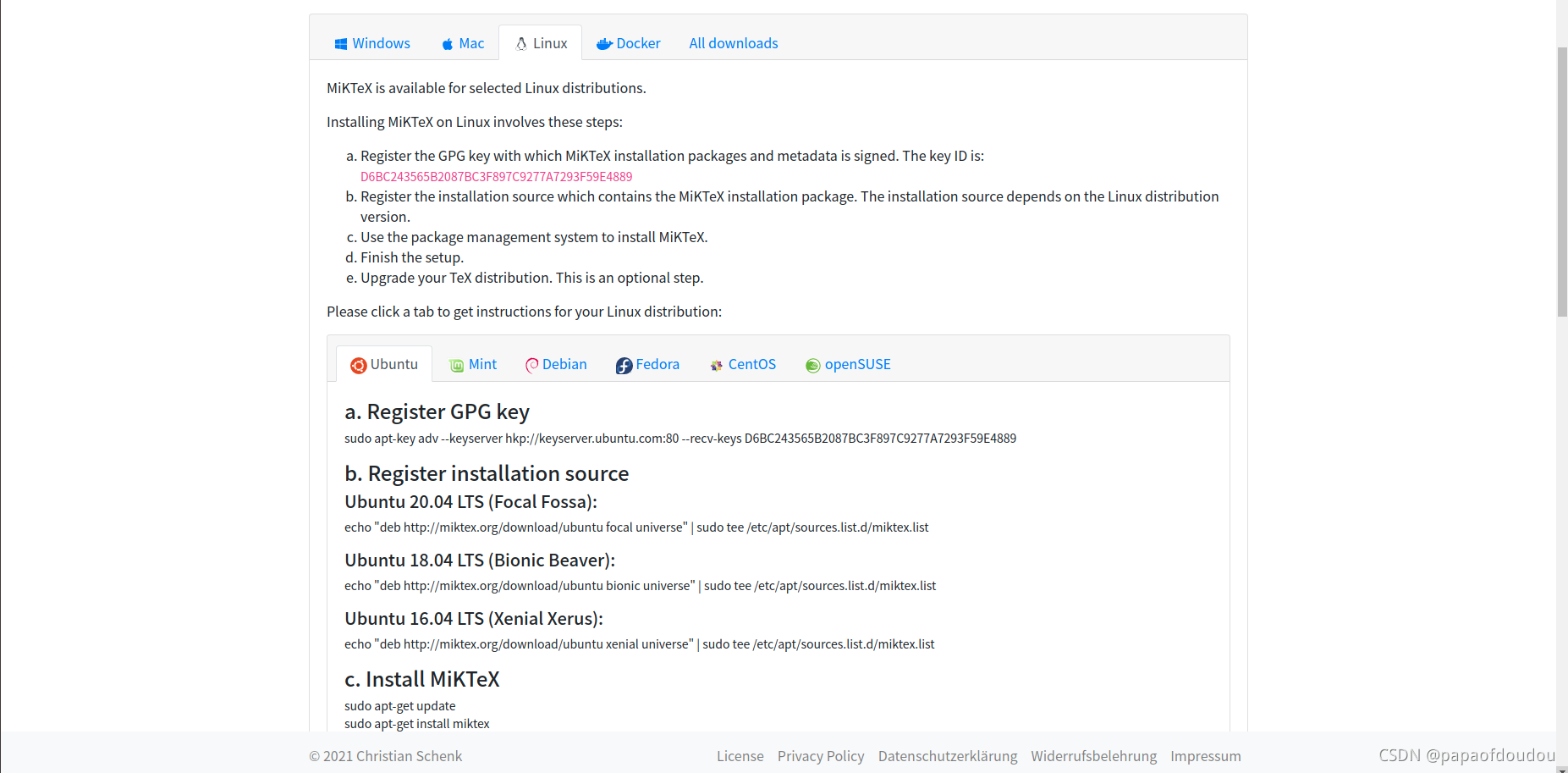
Task: Click the Windows logo icon in tabs
Action: pyautogui.click(x=341, y=44)
